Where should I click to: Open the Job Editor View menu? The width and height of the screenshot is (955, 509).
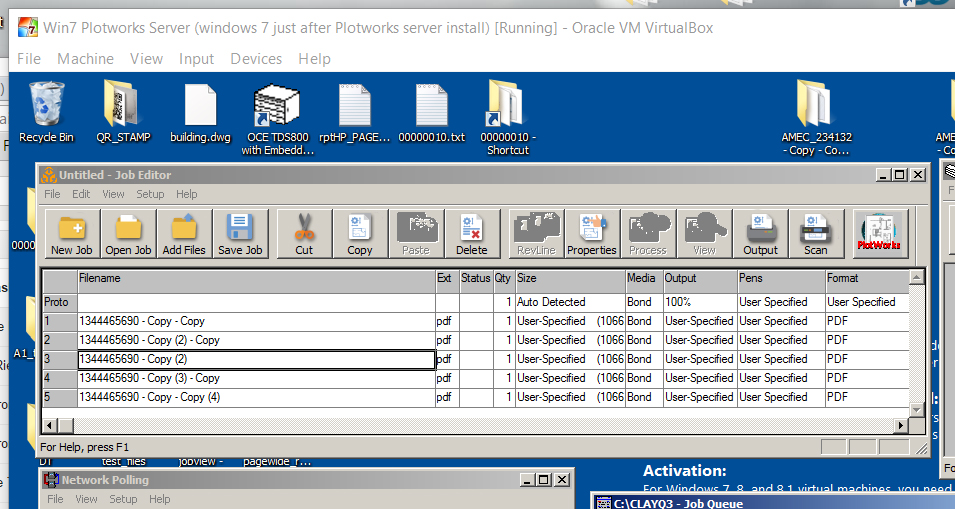pyautogui.click(x=113, y=194)
